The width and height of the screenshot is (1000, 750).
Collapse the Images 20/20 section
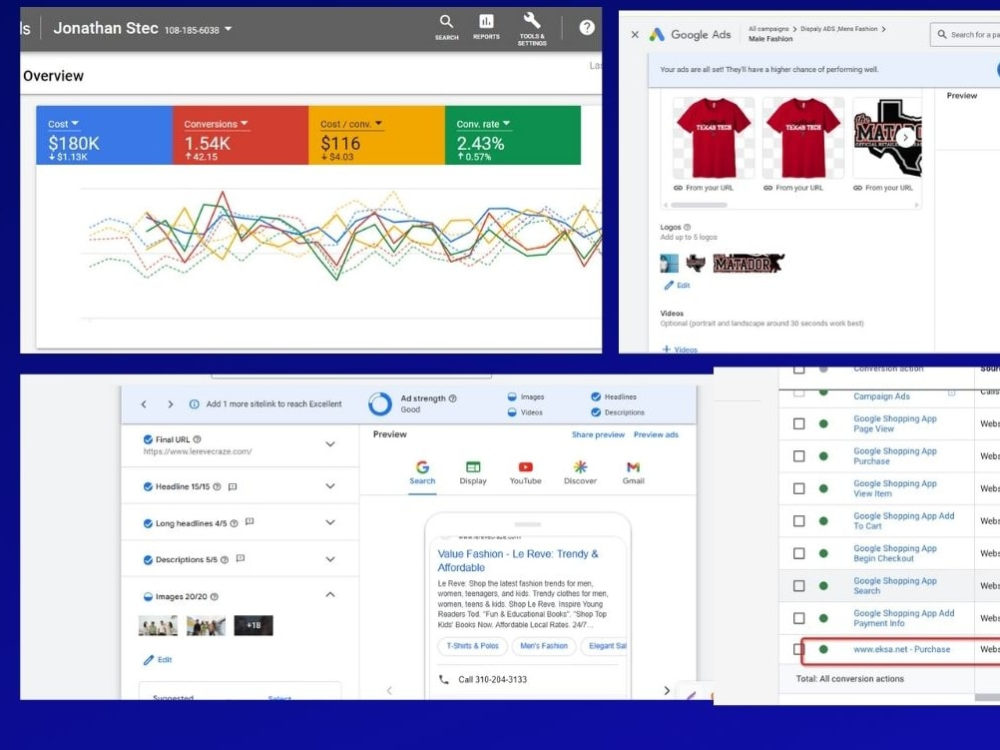330,594
